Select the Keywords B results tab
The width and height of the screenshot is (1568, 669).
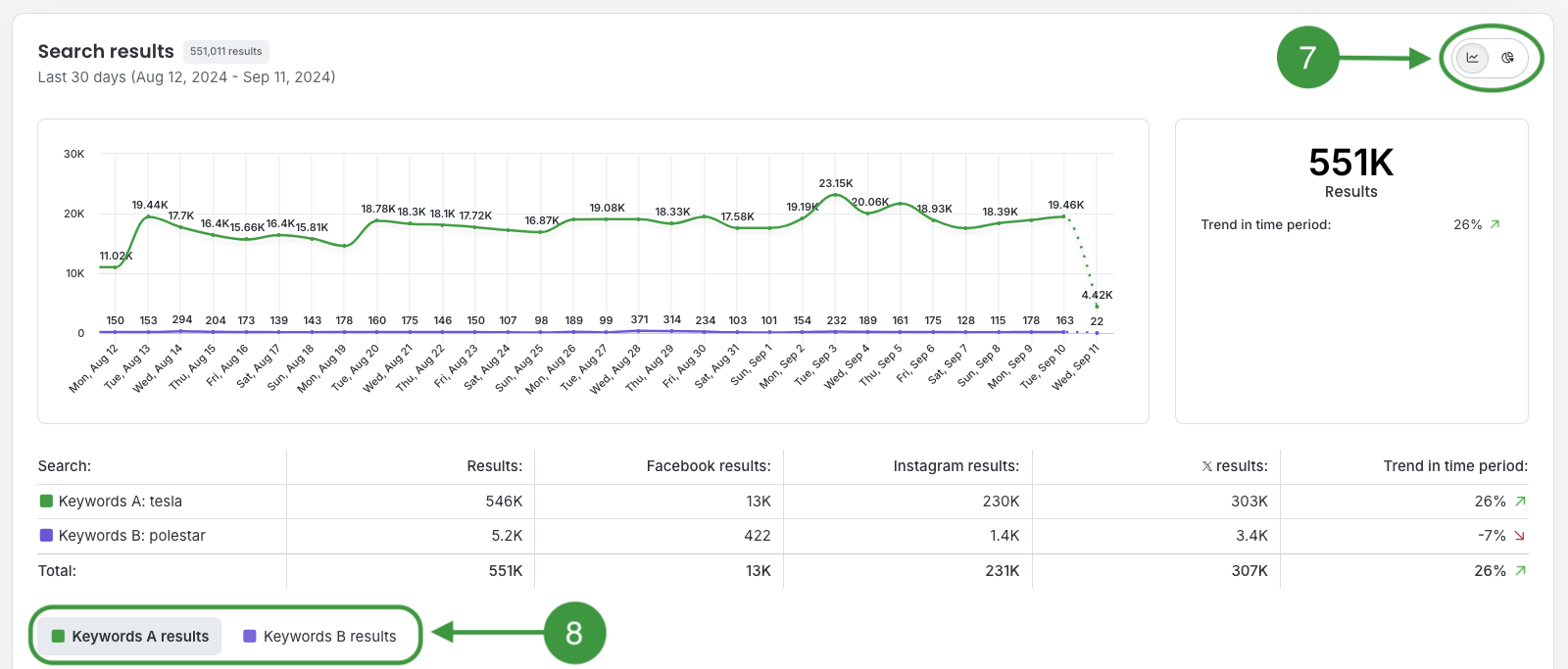(x=319, y=637)
